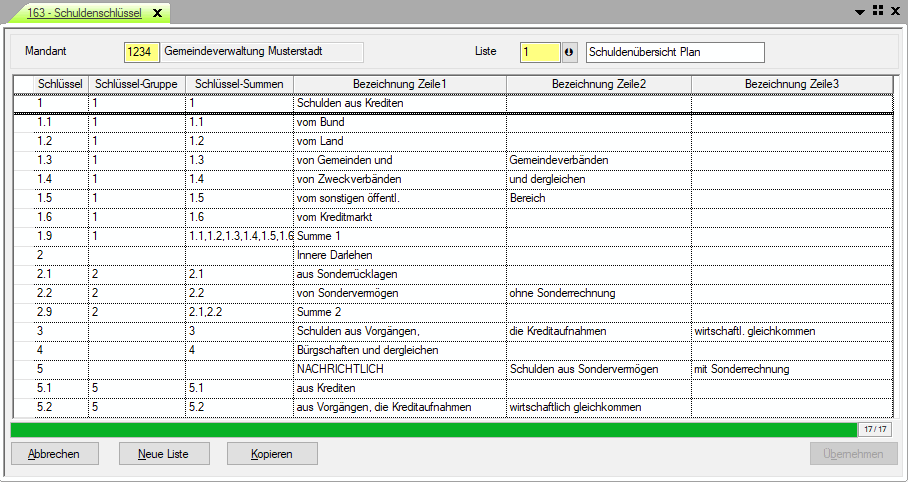Screen dimensions: 908x482
Task: Click the Mandant number field
Action: [x=141, y=52]
